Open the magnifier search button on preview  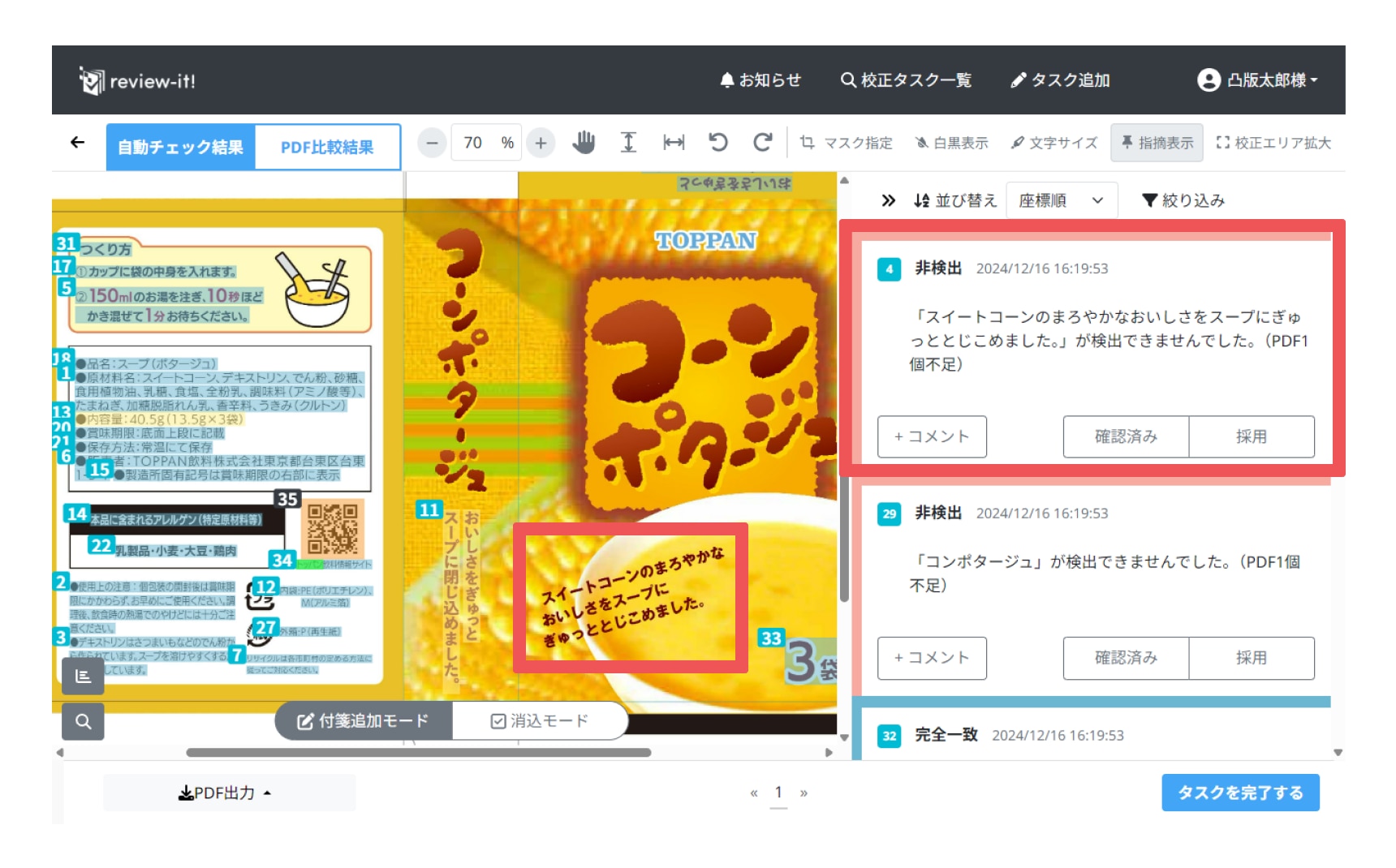coord(83,721)
